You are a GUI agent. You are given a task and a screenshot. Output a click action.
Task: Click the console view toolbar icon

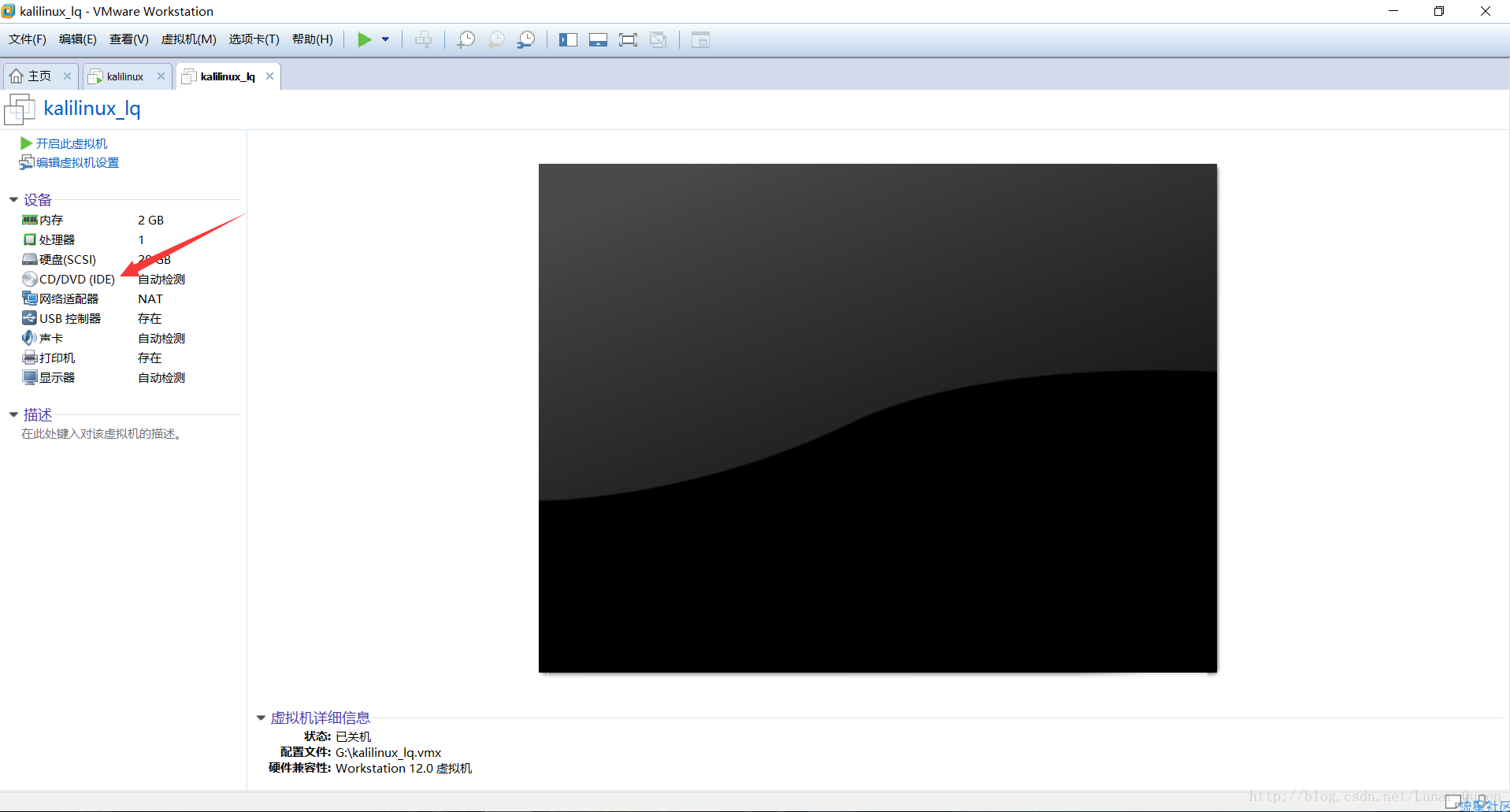(x=700, y=39)
